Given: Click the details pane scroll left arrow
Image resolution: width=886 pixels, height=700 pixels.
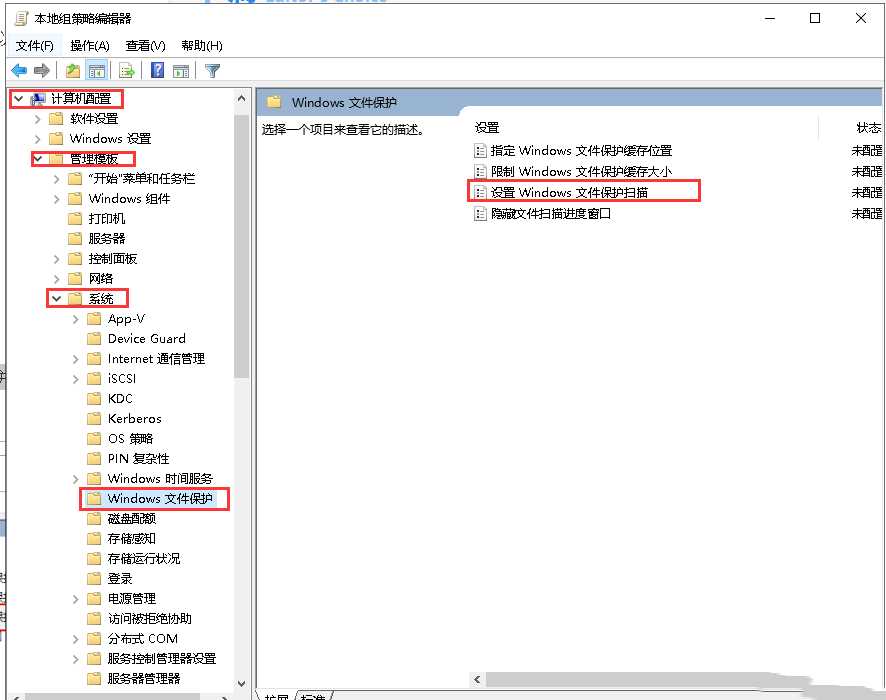Looking at the screenshot, I should click(x=477, y=679).
